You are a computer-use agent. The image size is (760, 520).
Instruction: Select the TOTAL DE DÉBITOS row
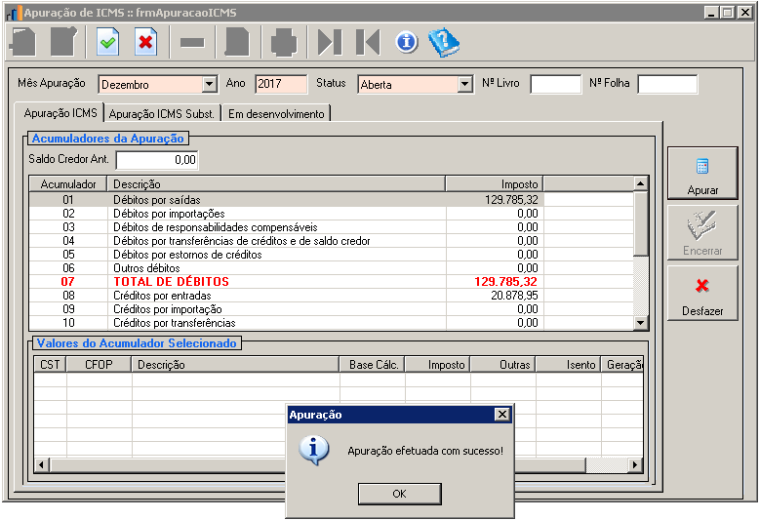click(331, 282)
